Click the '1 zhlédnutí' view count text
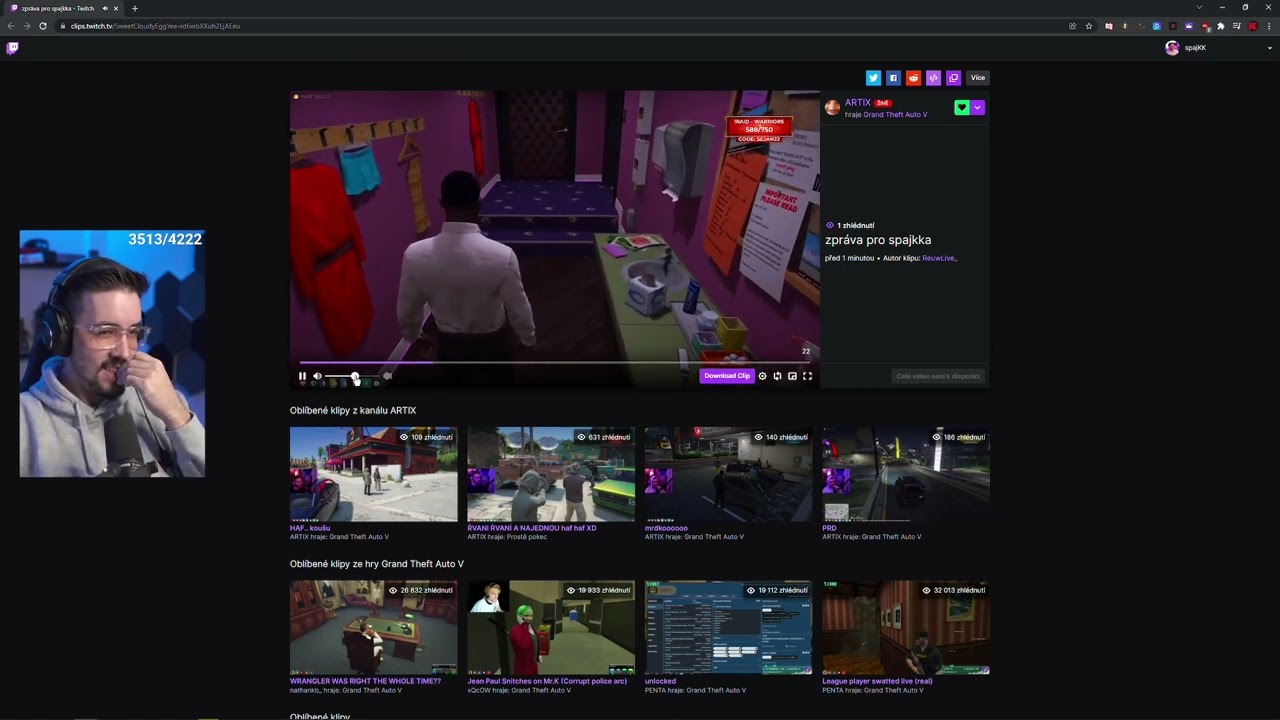 point(855,226)
